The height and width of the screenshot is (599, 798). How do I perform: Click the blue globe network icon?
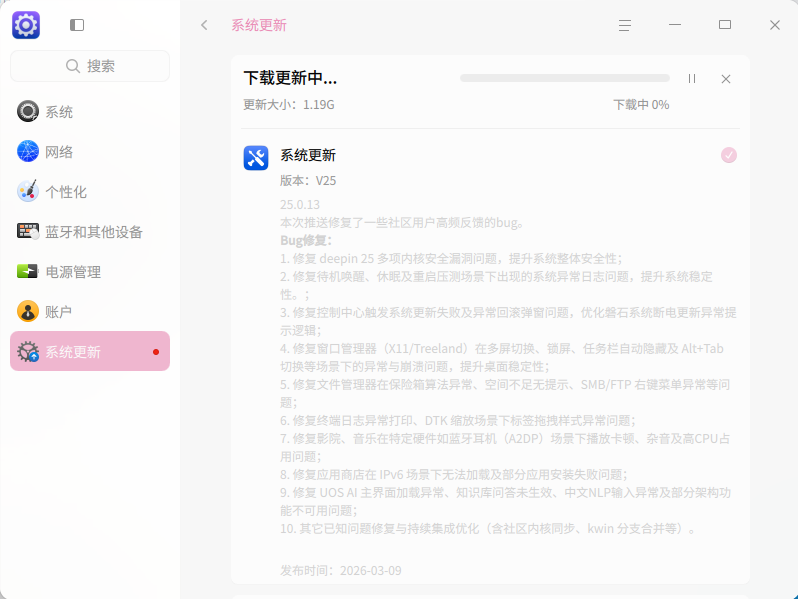pyautogui.click(x=27, y=152)
